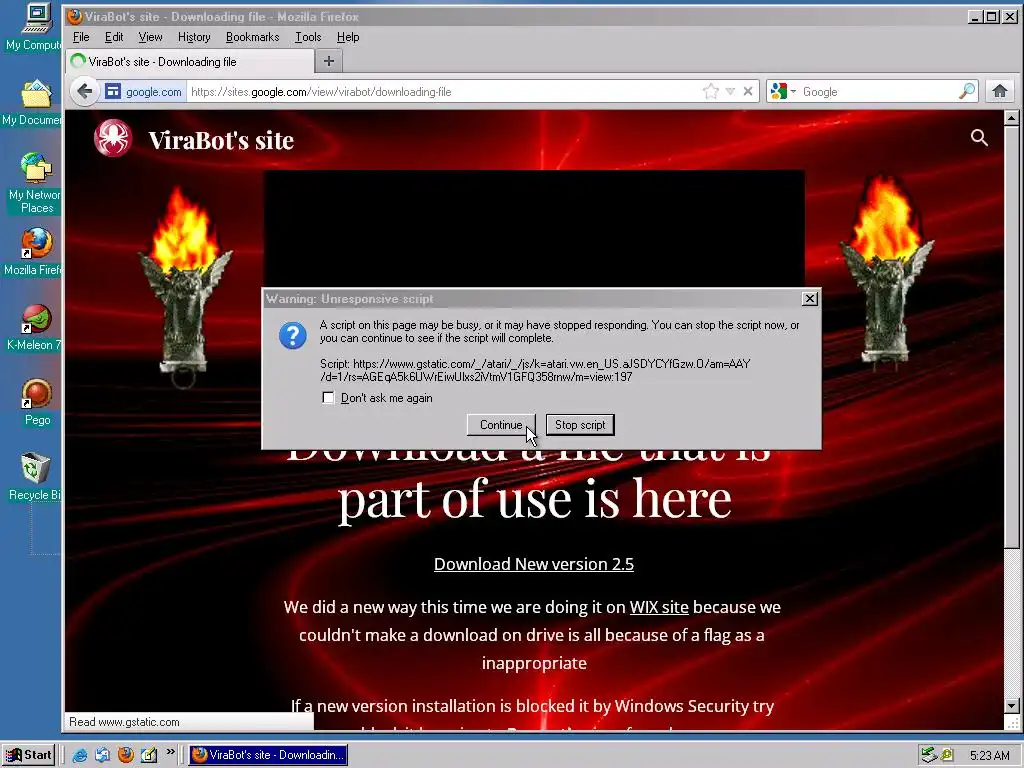Select the K-Meleon desktop shortcut
1024x768 pixels.
coord(36,328)
